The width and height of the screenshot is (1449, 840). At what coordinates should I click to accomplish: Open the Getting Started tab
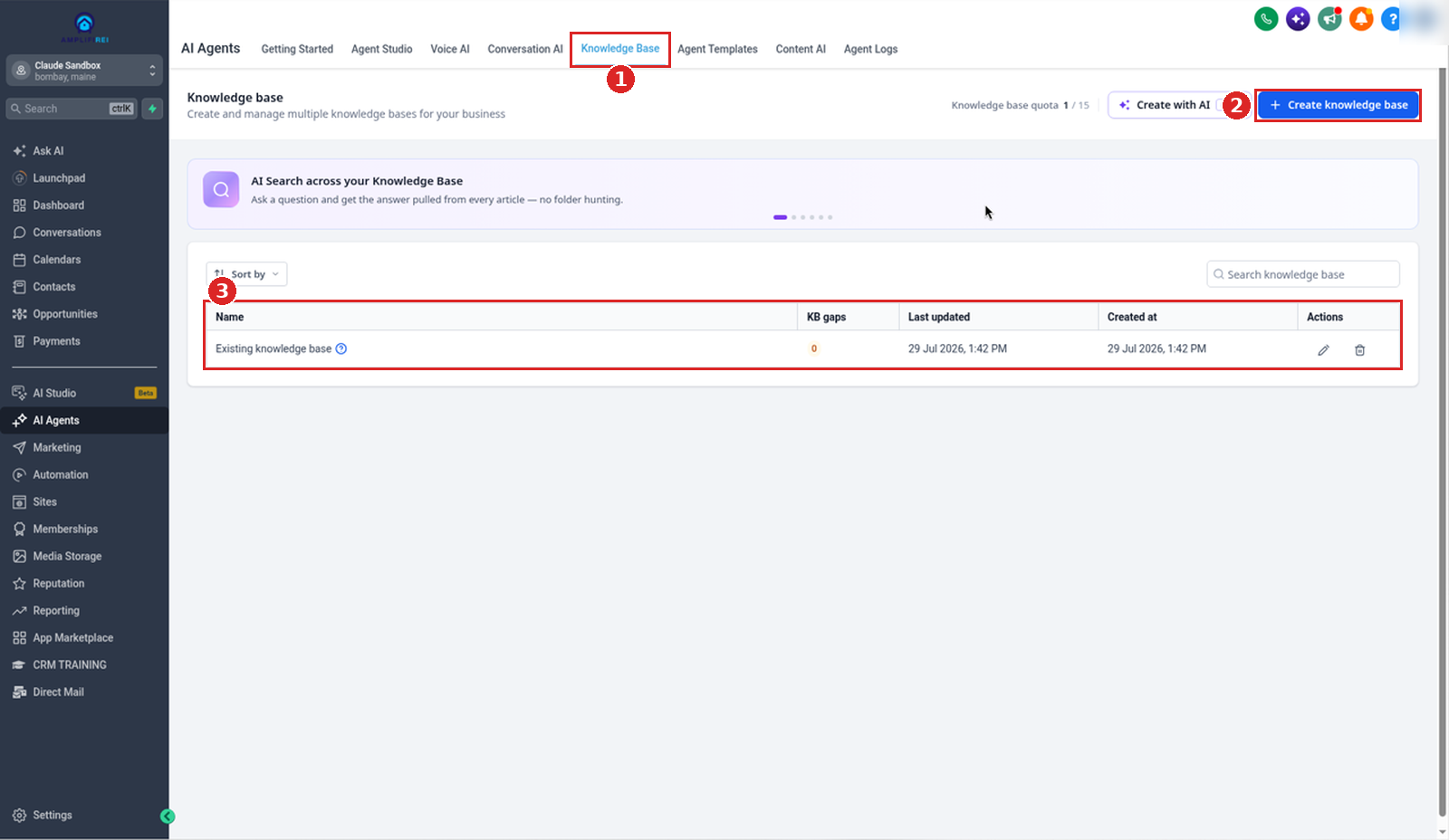297,50
